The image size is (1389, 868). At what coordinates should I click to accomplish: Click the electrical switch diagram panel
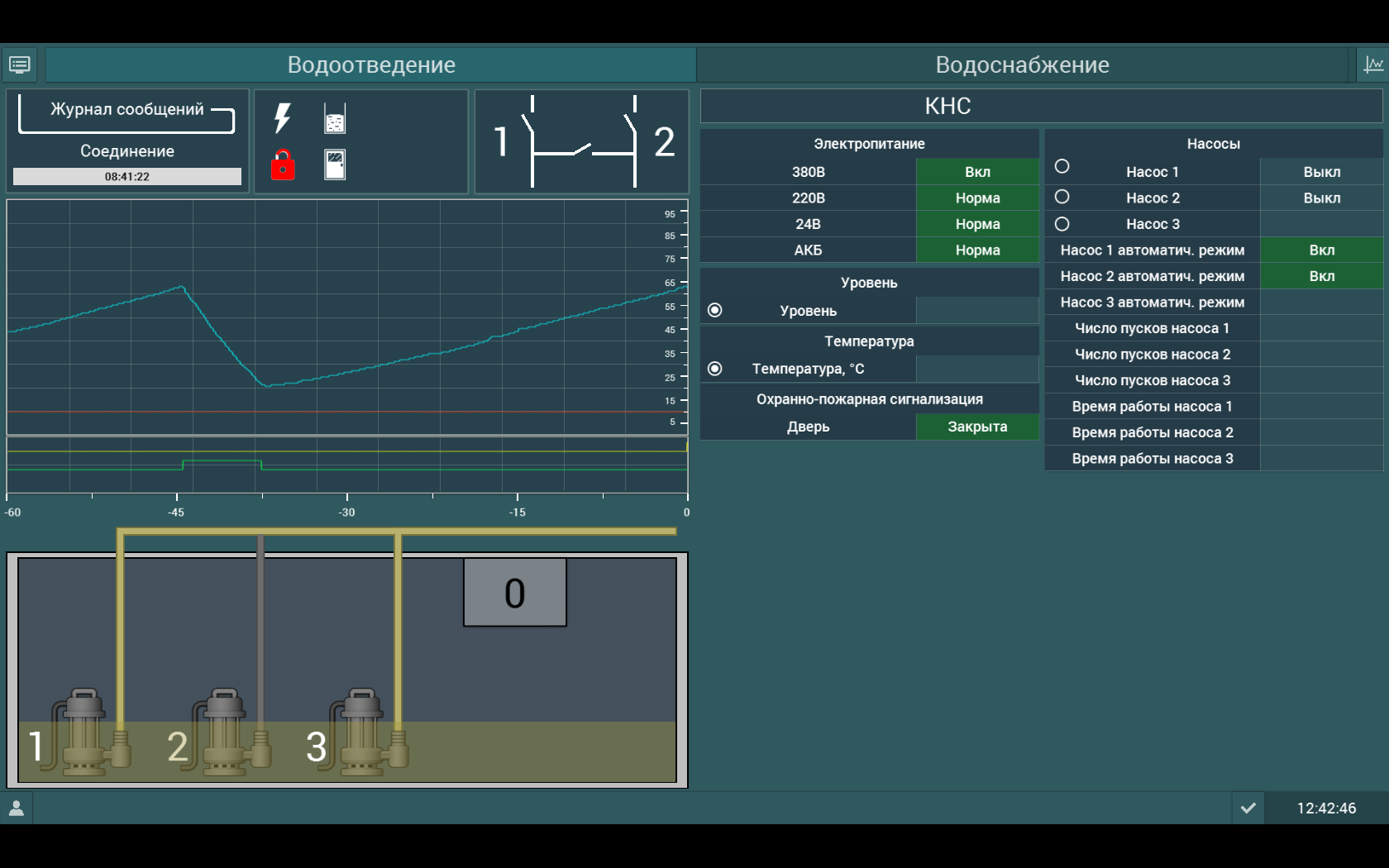[x=581, y=141]
